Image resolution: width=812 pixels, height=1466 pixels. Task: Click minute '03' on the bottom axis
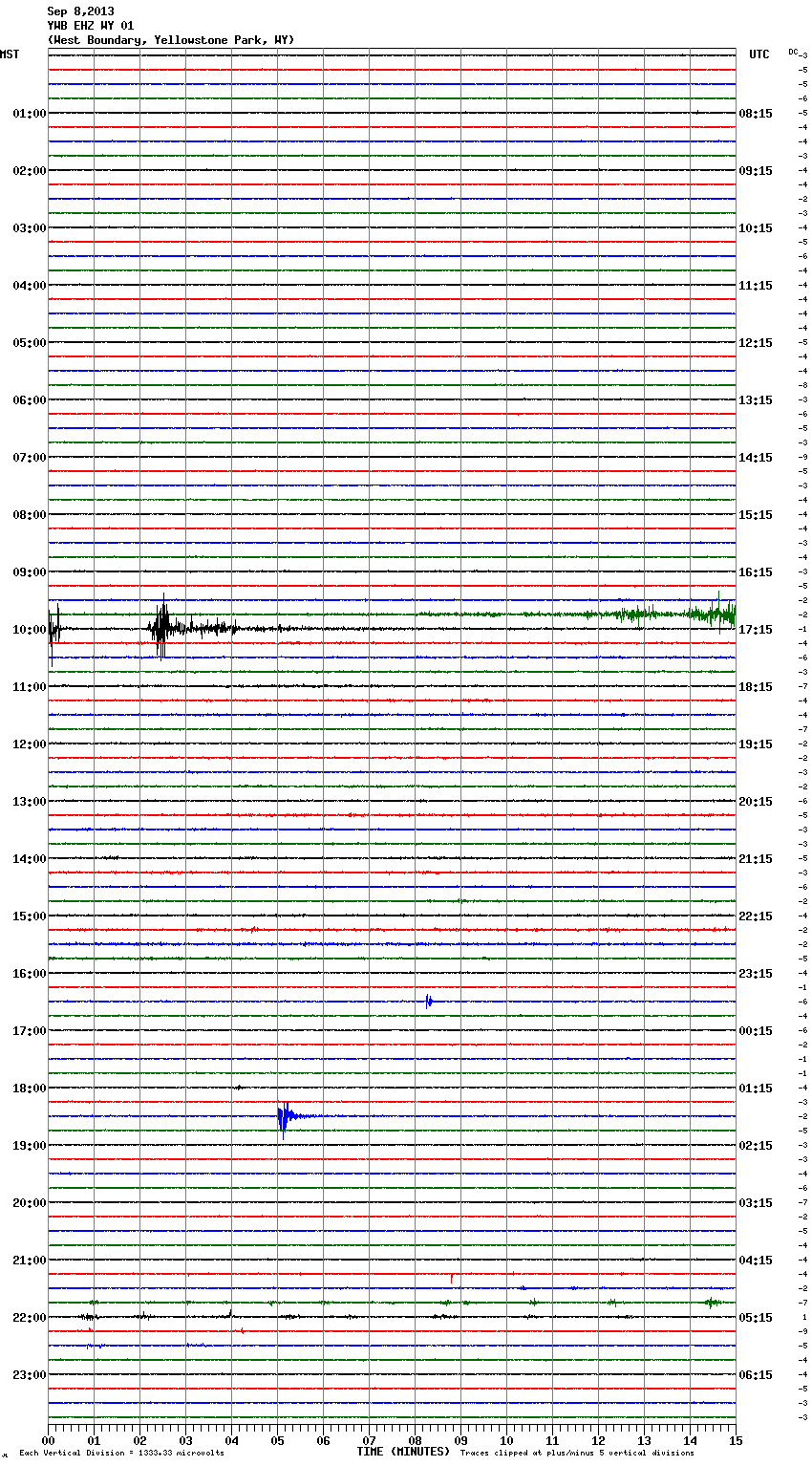click(x=185, y=1440)
